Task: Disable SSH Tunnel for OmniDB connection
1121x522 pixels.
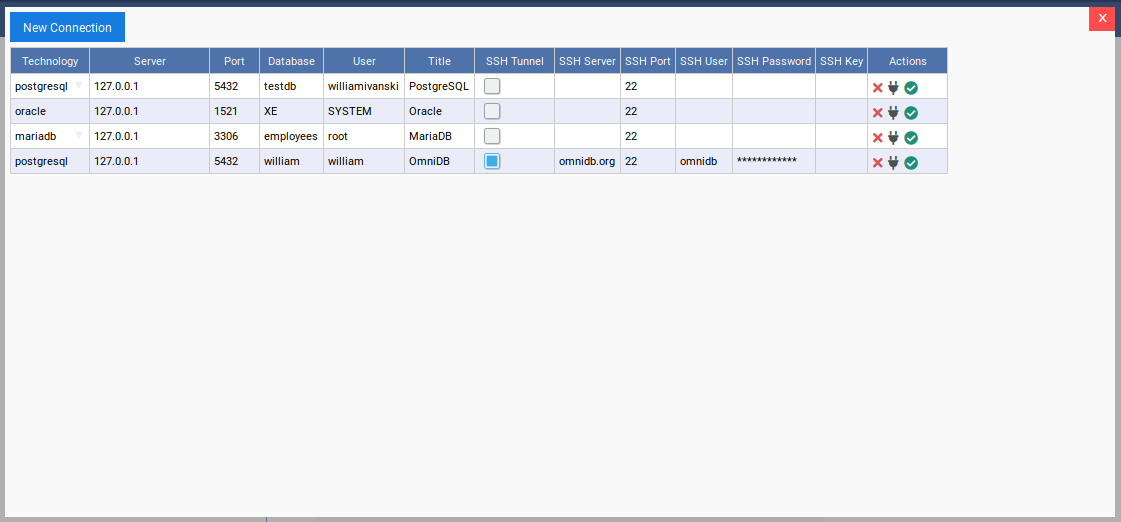Action: pos(492,161)
